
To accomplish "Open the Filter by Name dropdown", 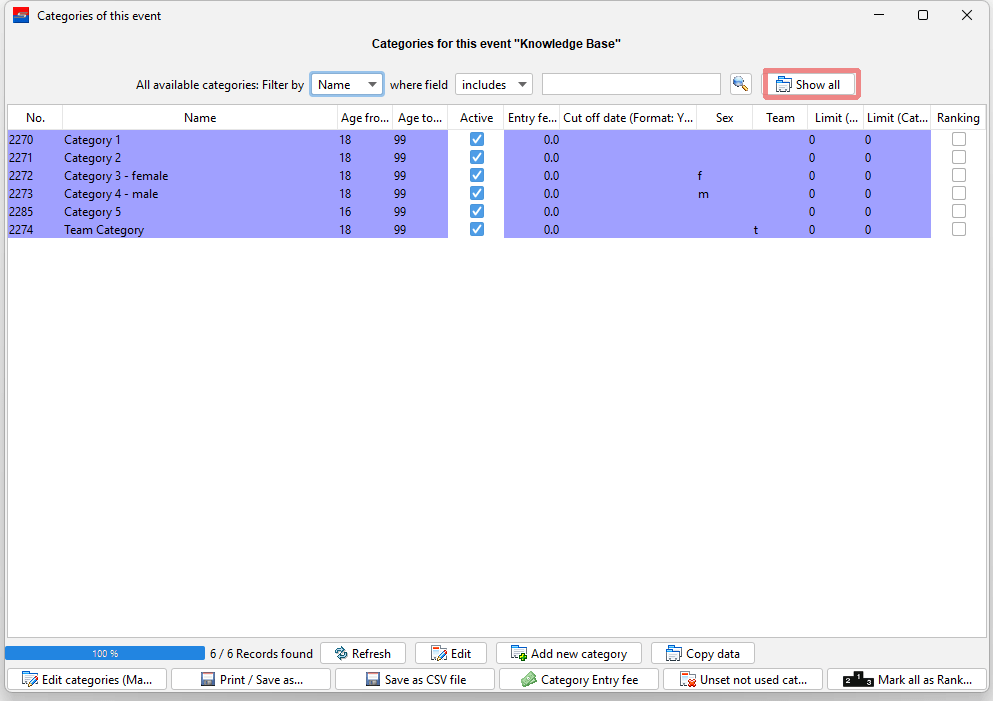I will tap(347, 85).
